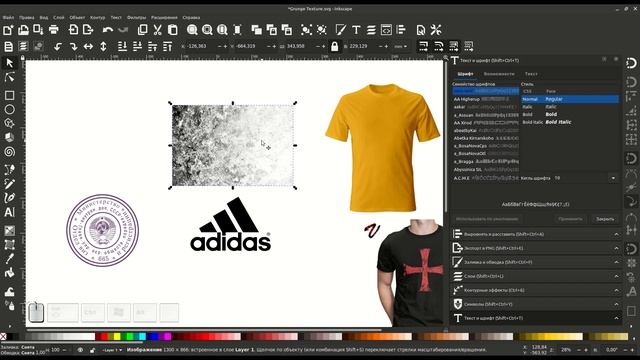
Task: Open Fill and Stroke dialog icon
Action: coord(341,30)
